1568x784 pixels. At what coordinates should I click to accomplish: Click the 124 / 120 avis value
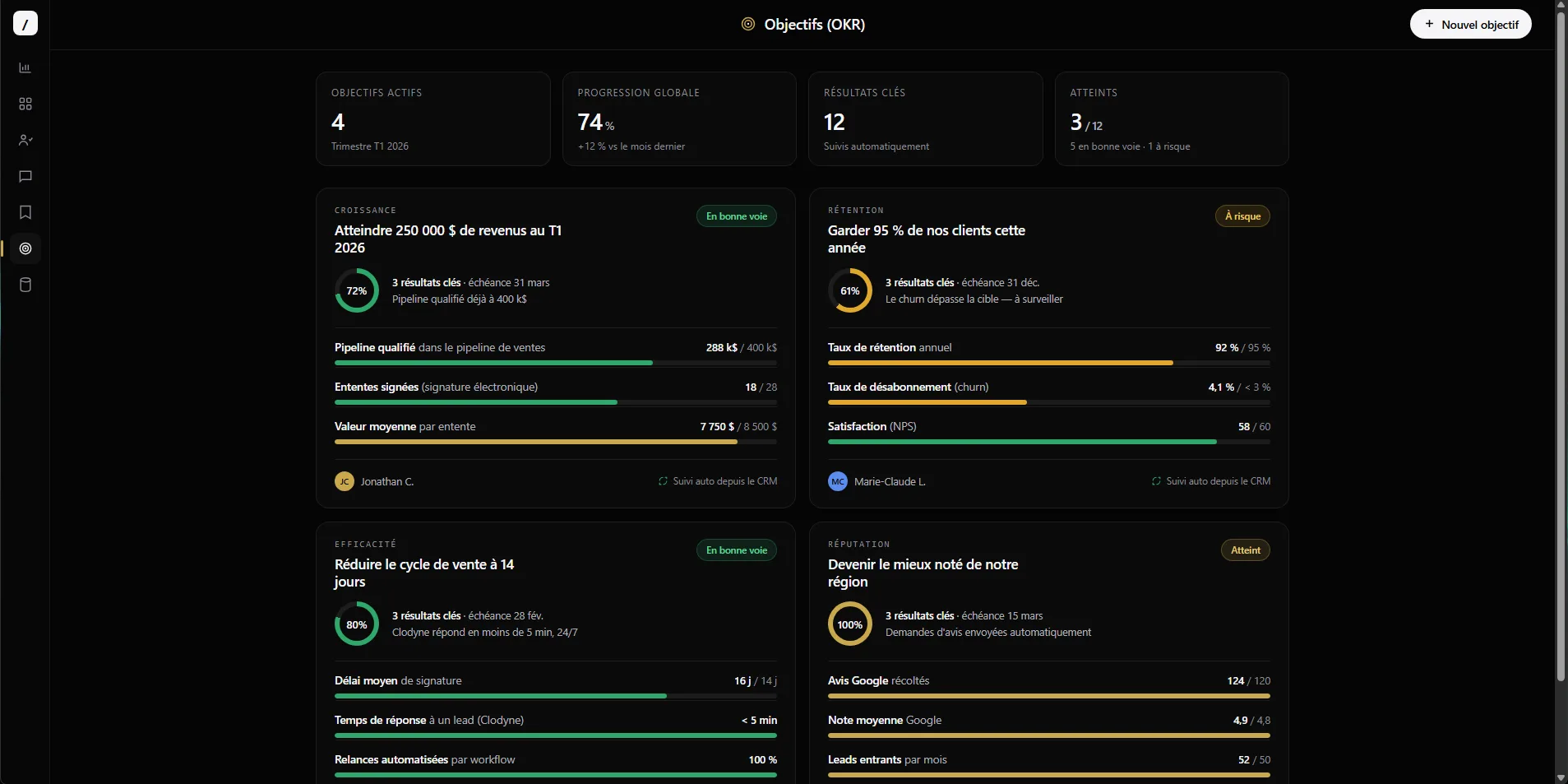point(1249,680)
